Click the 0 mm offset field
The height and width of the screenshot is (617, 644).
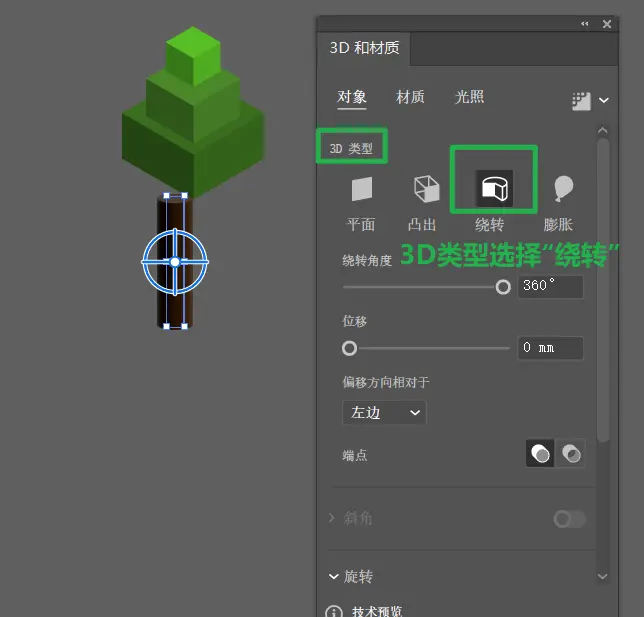[x=550, y=348]
